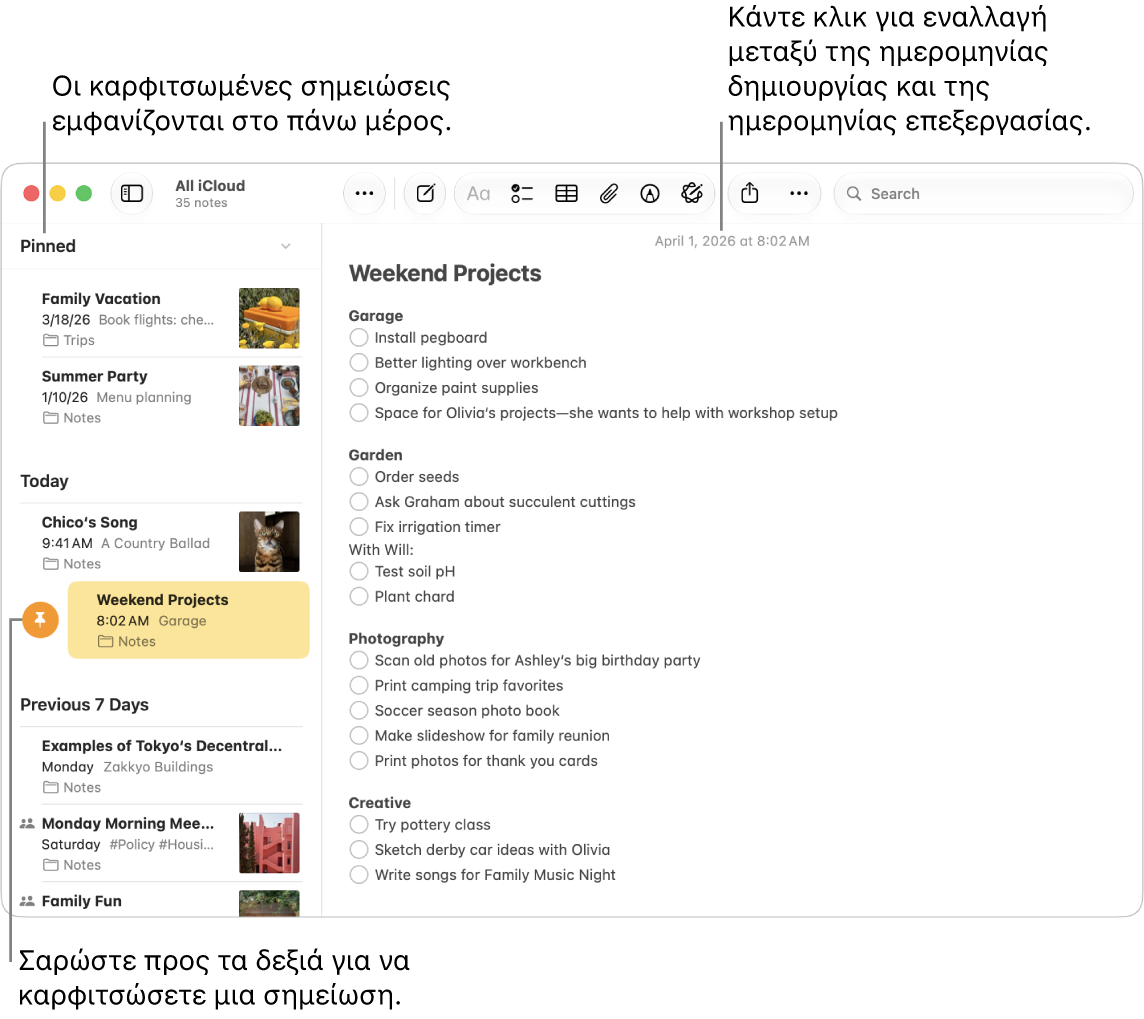Open the Chico's Song cat thumbnail
Image resolution: width=1144 pixels, height=1019 pixels.
coord(269,542)
